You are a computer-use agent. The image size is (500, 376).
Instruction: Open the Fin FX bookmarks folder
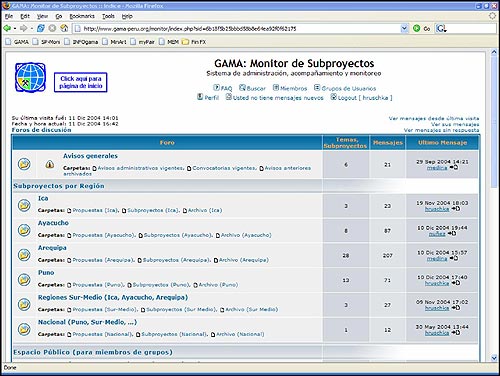194,42
